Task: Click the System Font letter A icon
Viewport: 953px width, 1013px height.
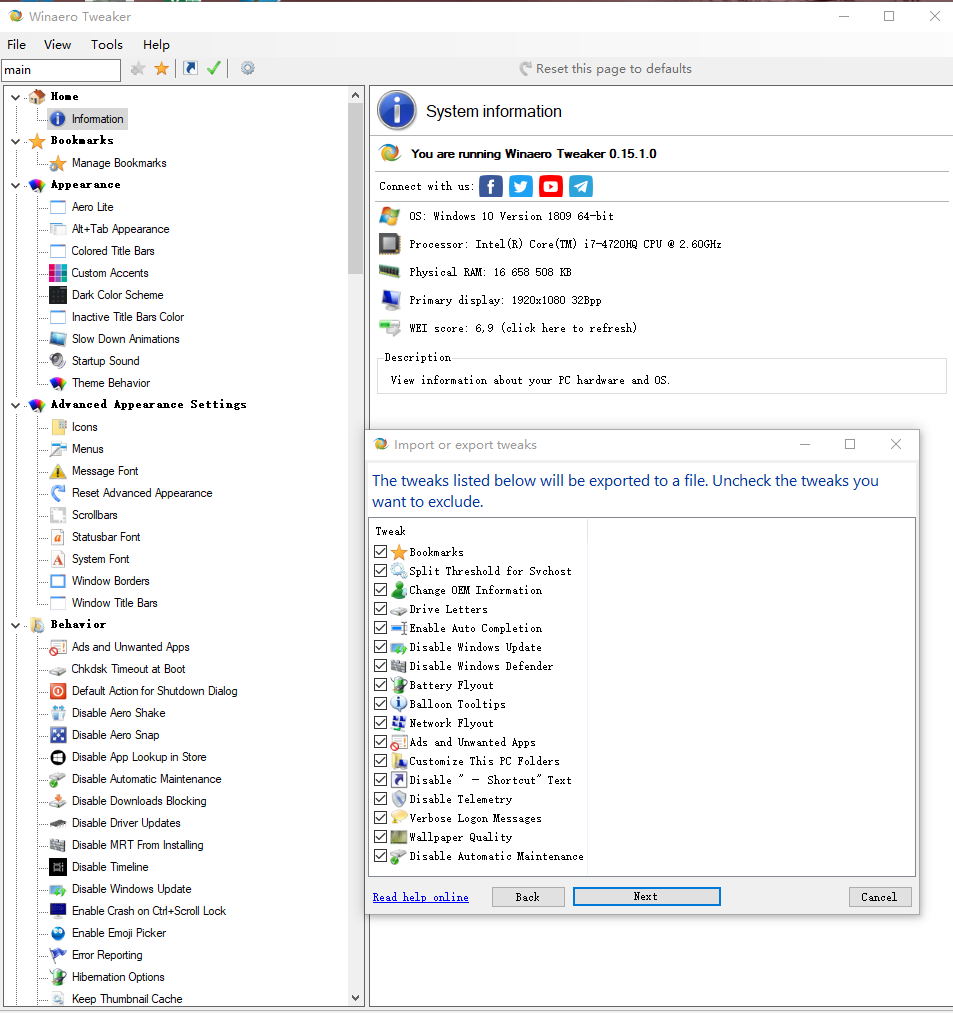Action: tap(58, 559)
